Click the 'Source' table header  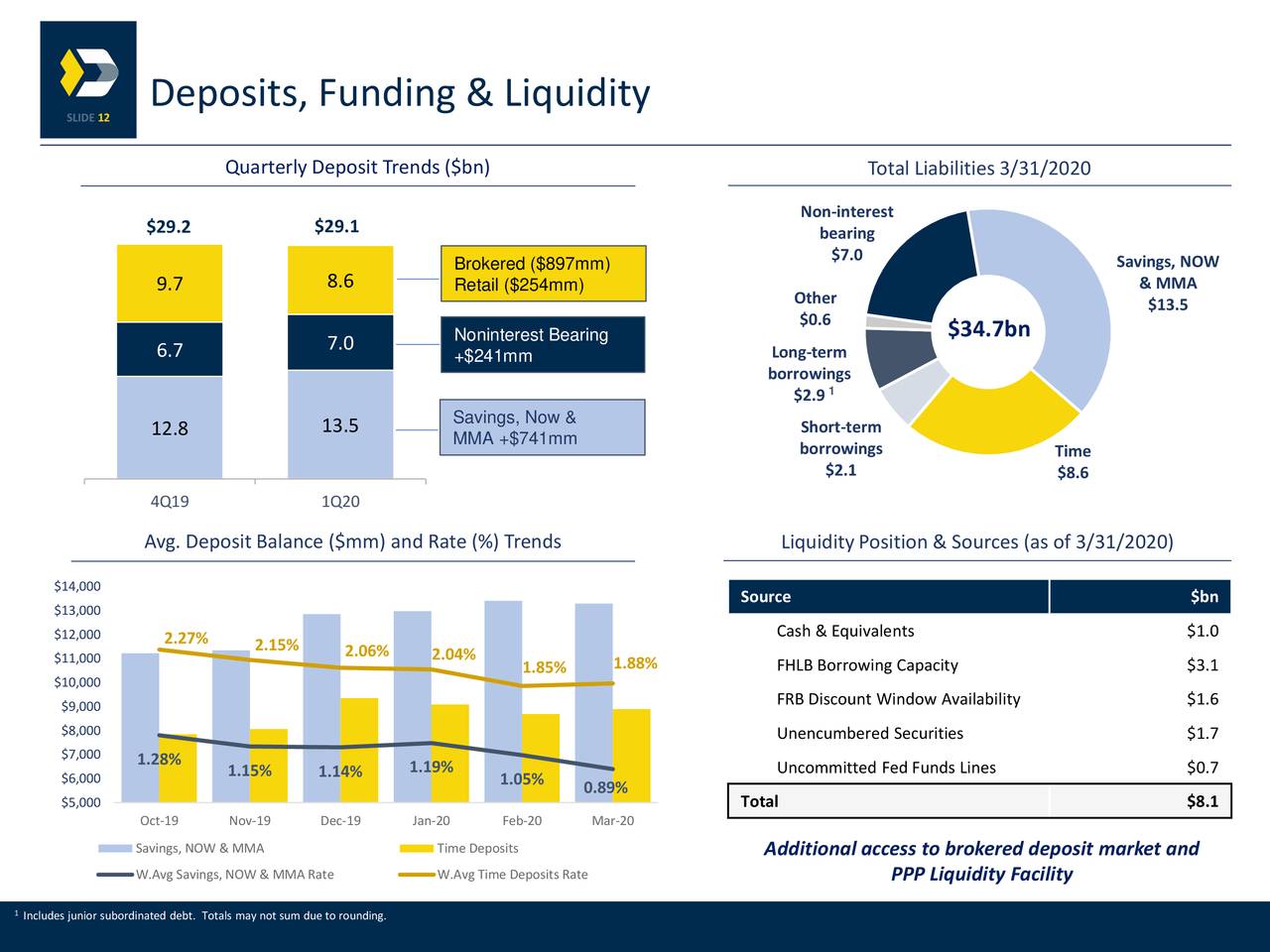coord(888,597)
